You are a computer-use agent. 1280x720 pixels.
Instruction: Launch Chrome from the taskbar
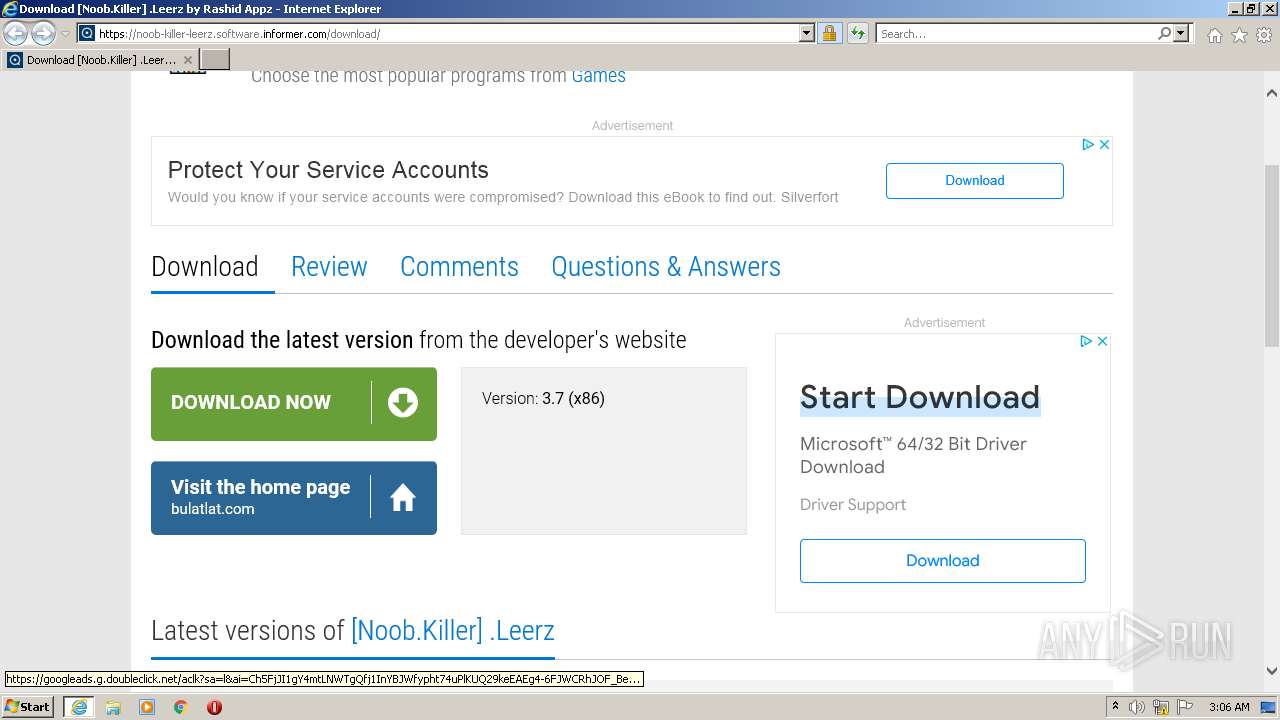(181, 707)
